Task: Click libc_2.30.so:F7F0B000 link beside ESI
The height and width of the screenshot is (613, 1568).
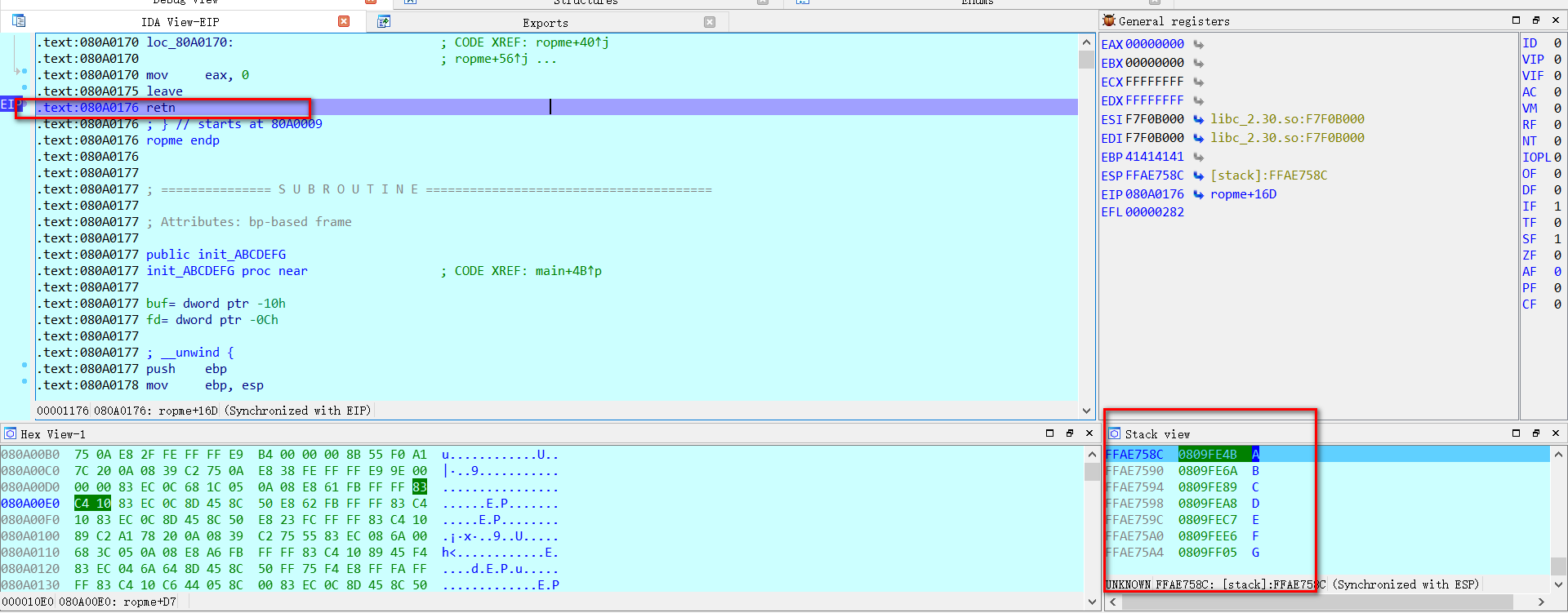Action: coord(1287,119)
